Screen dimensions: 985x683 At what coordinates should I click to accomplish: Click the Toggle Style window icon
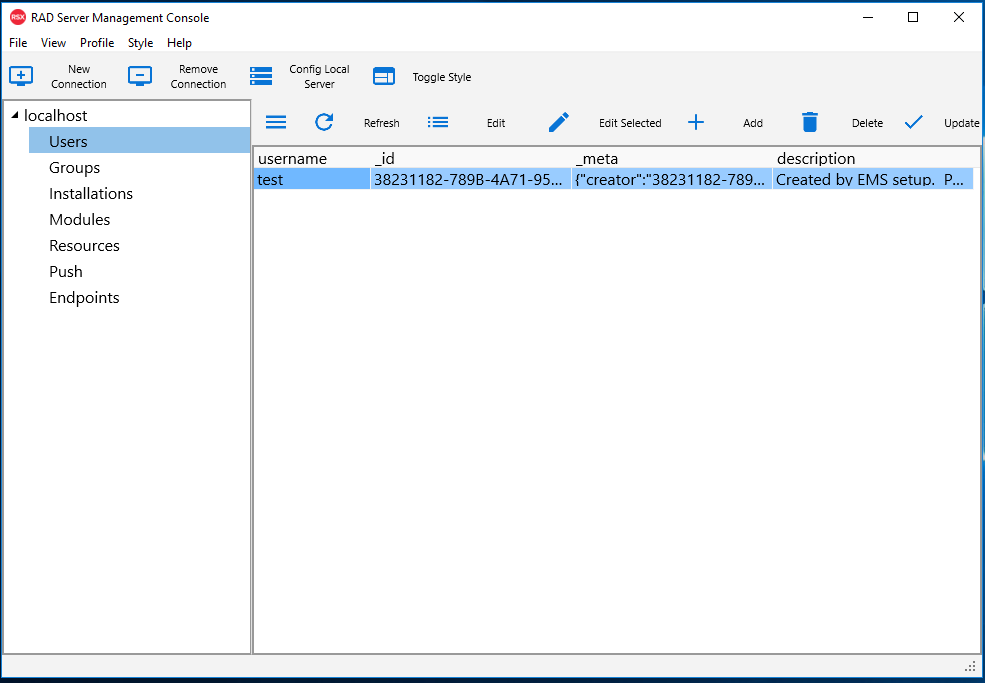(384, 76)
